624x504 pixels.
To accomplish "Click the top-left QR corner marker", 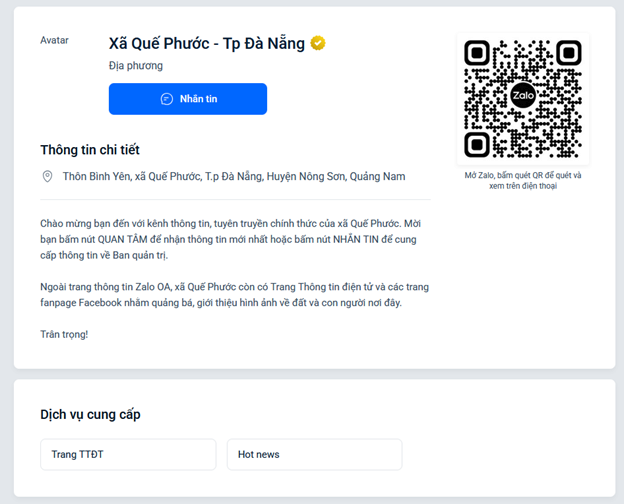I will 478,52.
